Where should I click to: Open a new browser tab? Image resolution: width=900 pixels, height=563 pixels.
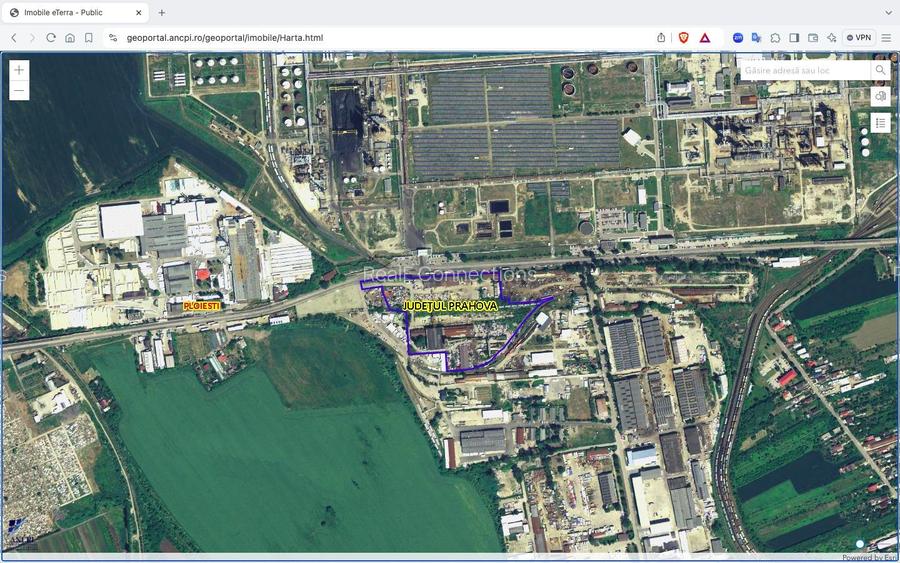pos(162,12)
